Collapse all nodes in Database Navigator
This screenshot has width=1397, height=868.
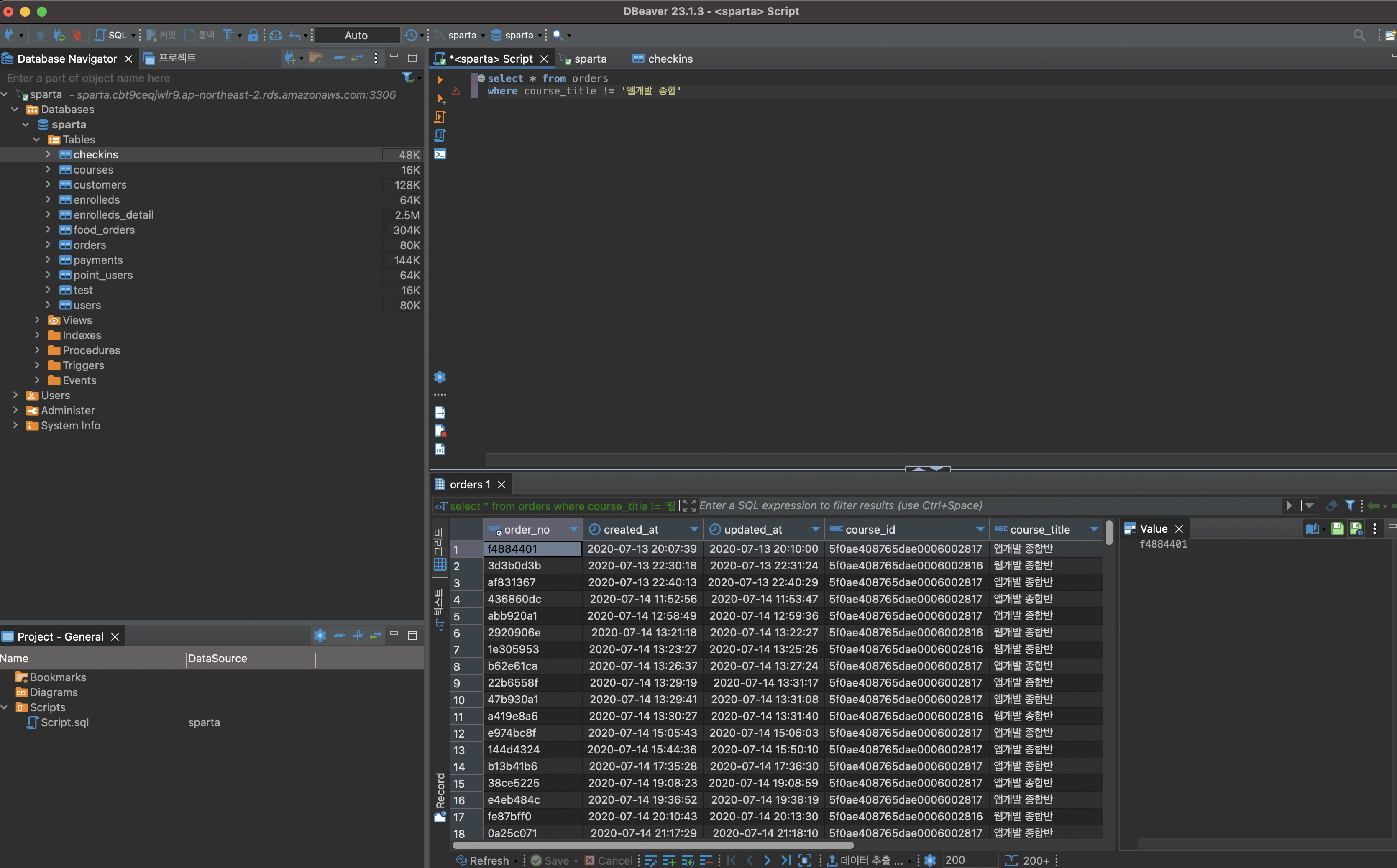[x=339, y=58]
